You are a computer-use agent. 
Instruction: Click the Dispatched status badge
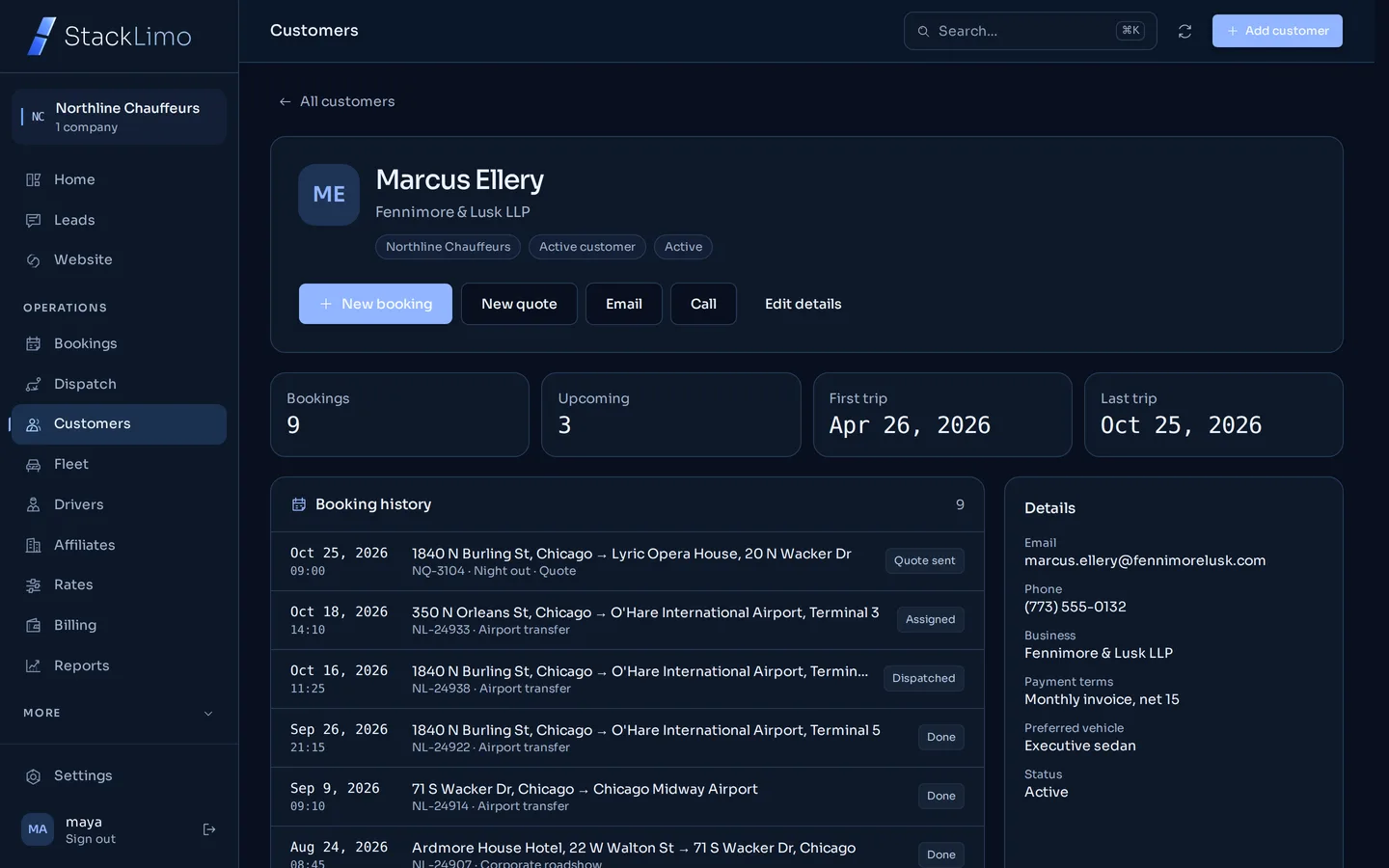coord(923,679)
